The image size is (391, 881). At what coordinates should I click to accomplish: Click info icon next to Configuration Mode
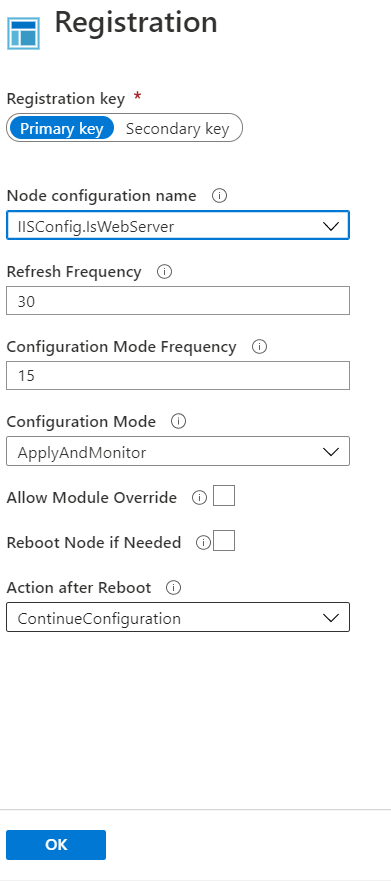178,421
